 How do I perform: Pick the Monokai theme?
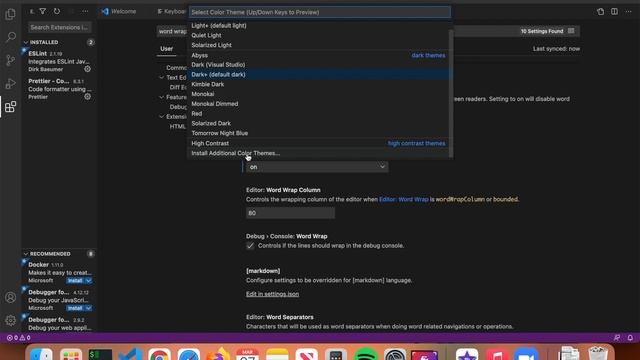tap(318, 94)
